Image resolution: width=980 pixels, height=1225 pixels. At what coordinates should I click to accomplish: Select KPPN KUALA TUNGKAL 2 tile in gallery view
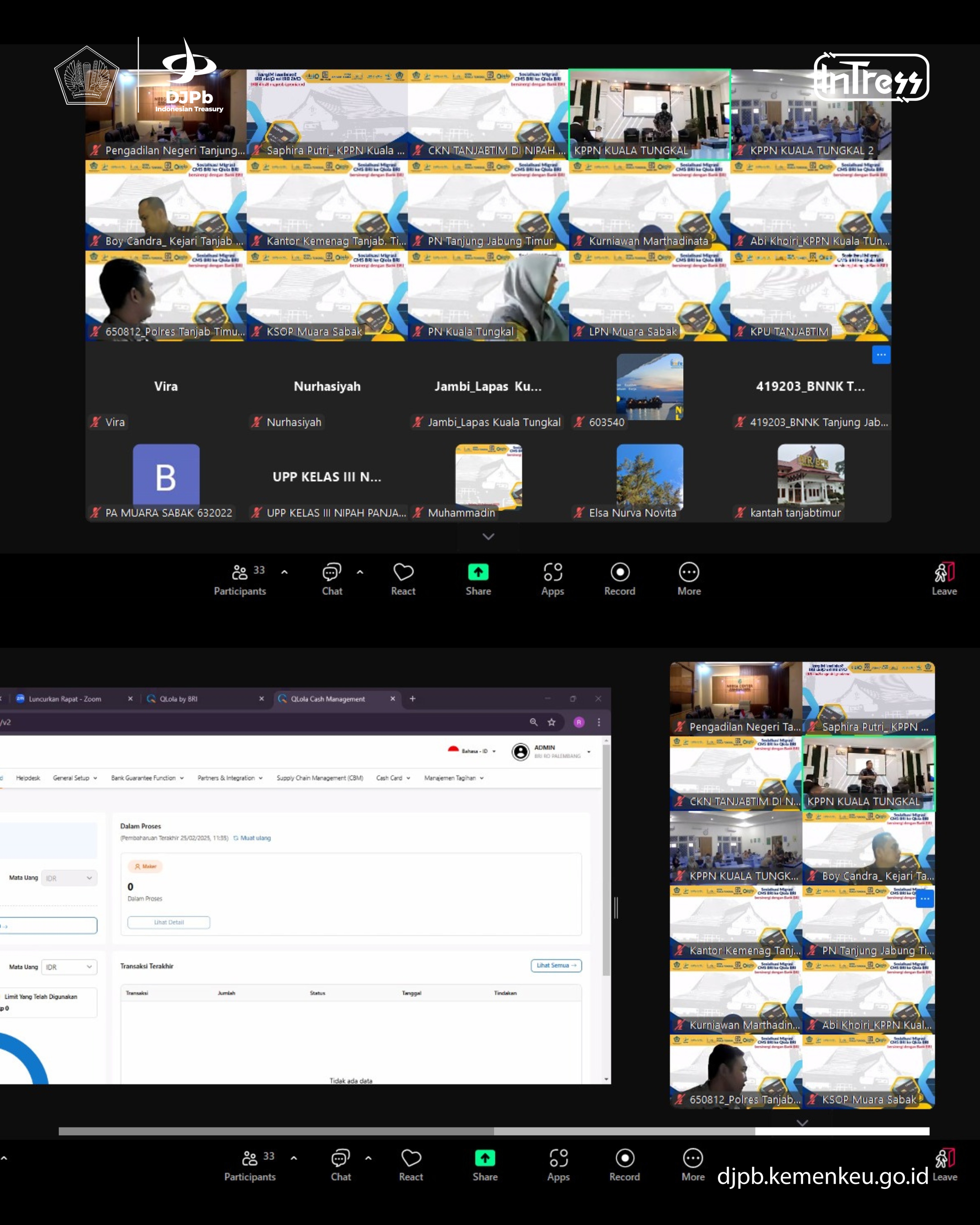tap(811, 115)
